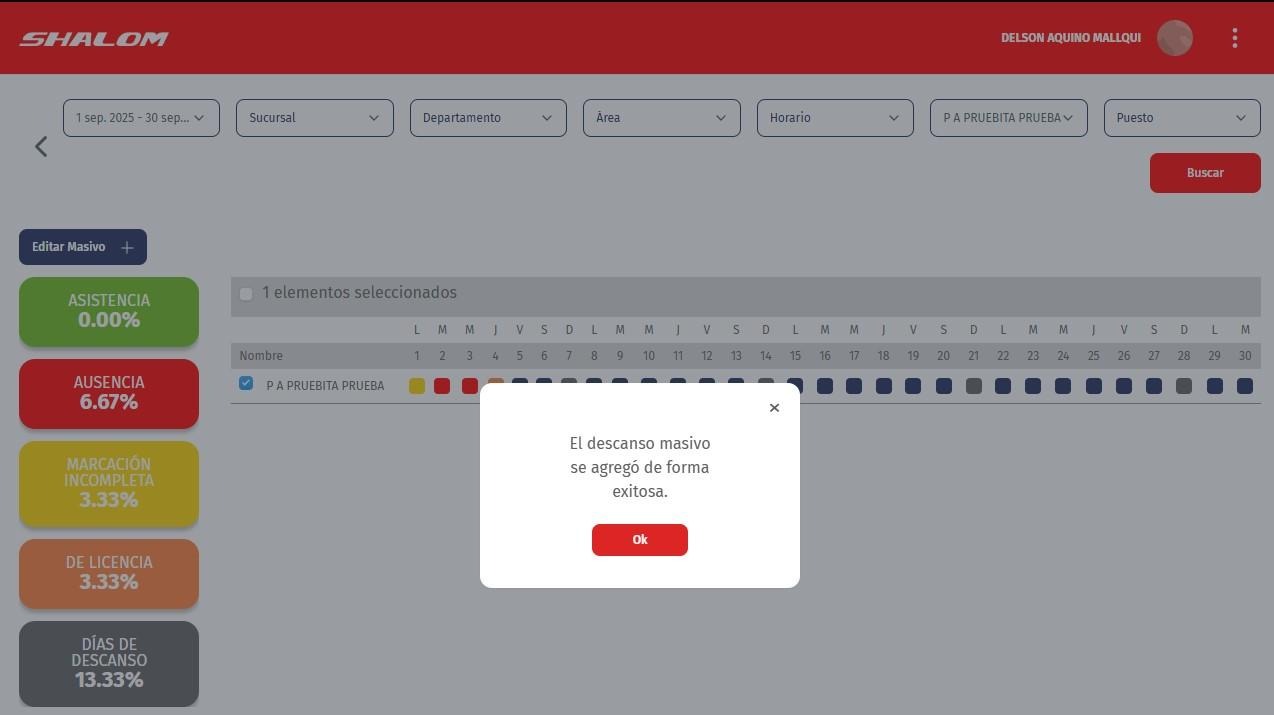Expand the Horario filter dropdown
The image size is (1274, 715).
pyautogui.click(x=834, y=118)
